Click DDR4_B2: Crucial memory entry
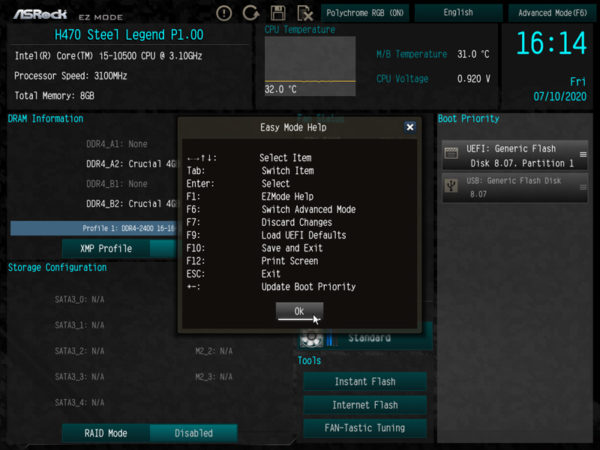Image resolution: width=600 pixels, height=450 pixels. (131, 204)
